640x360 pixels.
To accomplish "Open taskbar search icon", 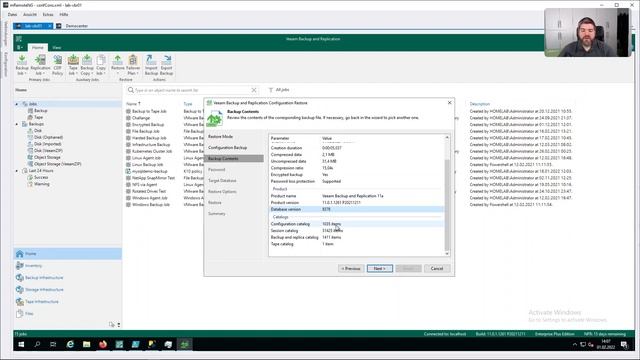I will 37,344.
